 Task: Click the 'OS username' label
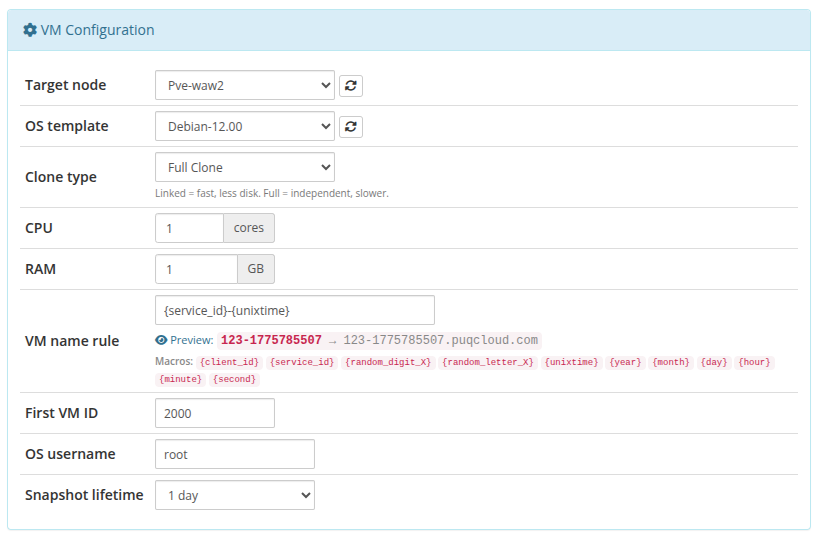click(70, 454)
